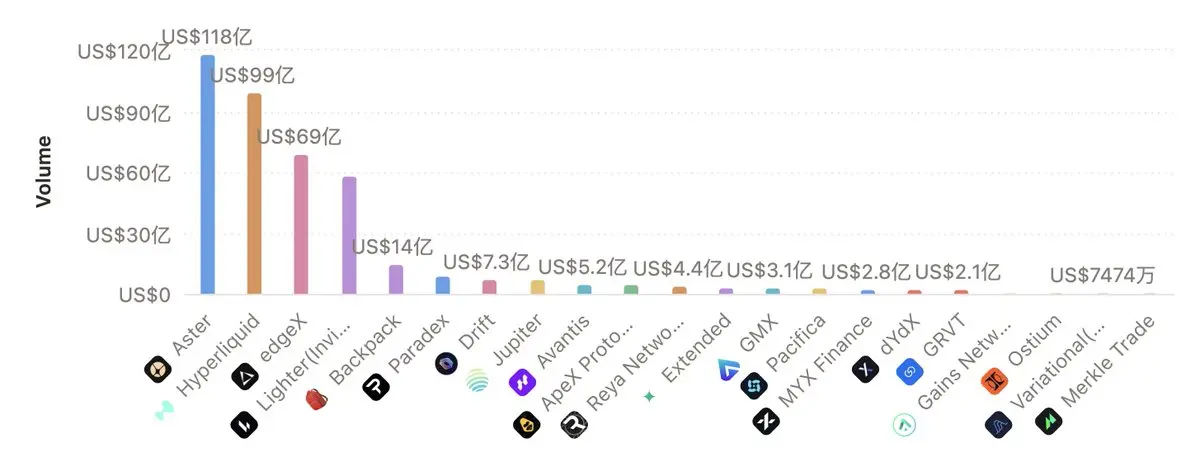
Task: Select the blue GRVT logo icon
Action: (909, 372)
